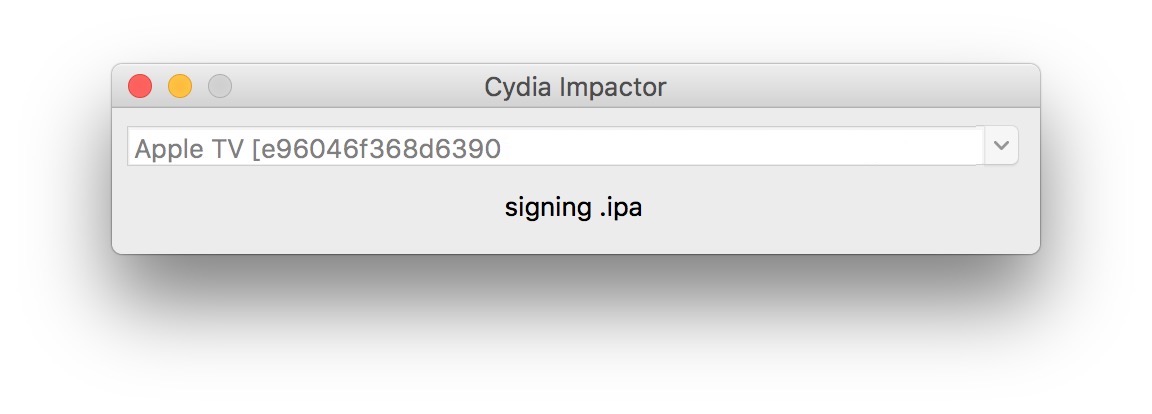The image size is (1152, 414).
Task: Click the word "Impactor" in the title bar
Action: coord(613,87)
